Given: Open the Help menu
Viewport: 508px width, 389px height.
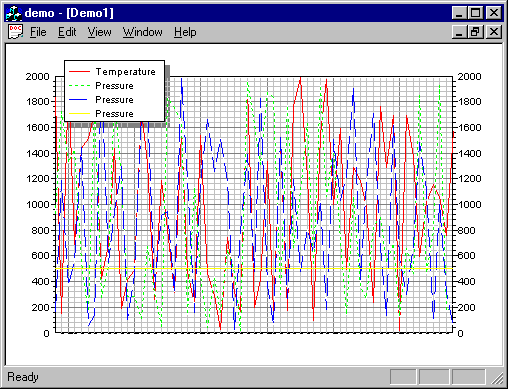Looking at the screenshot, I should point(185,32).
